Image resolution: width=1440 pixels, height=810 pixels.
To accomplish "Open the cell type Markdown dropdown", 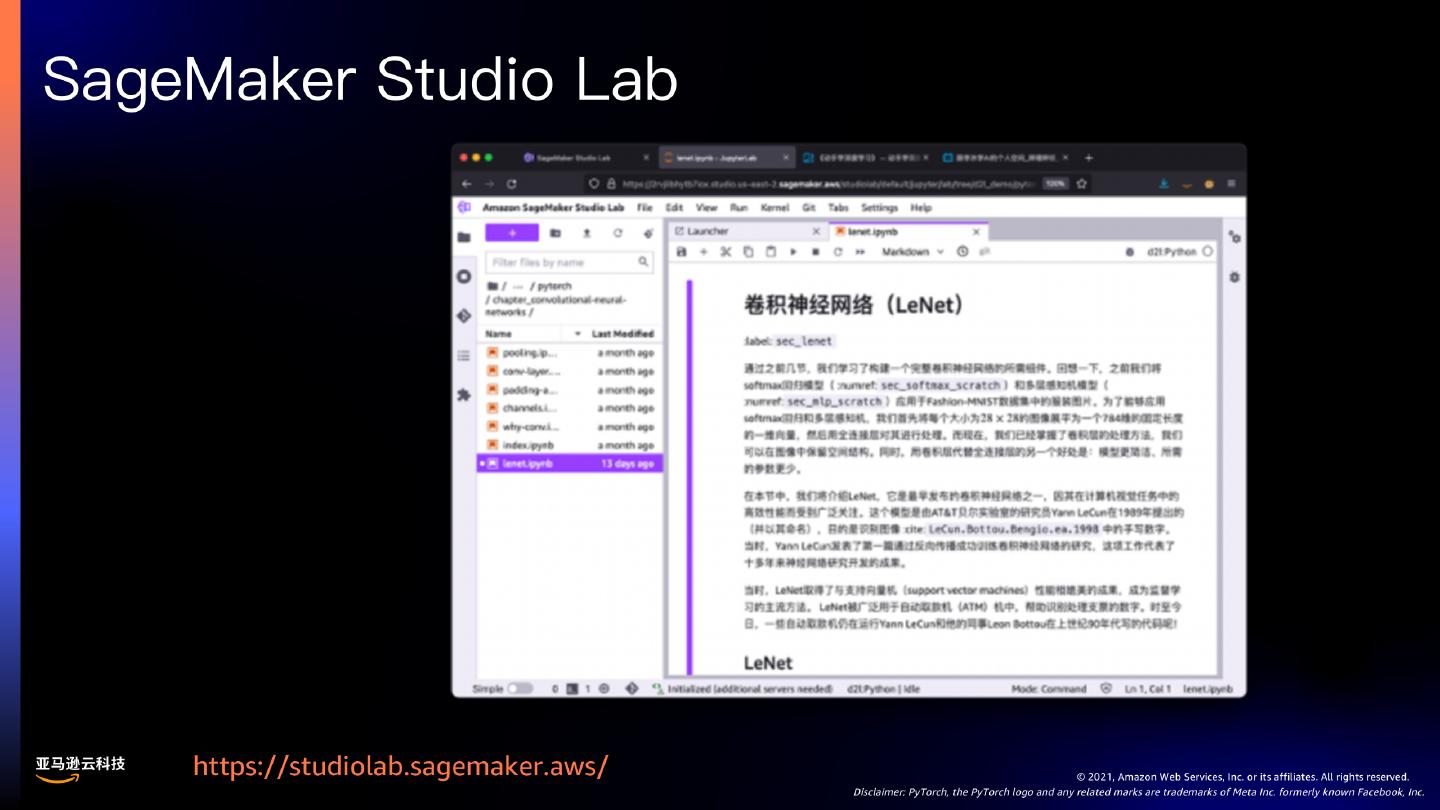I will click(912, 252).
